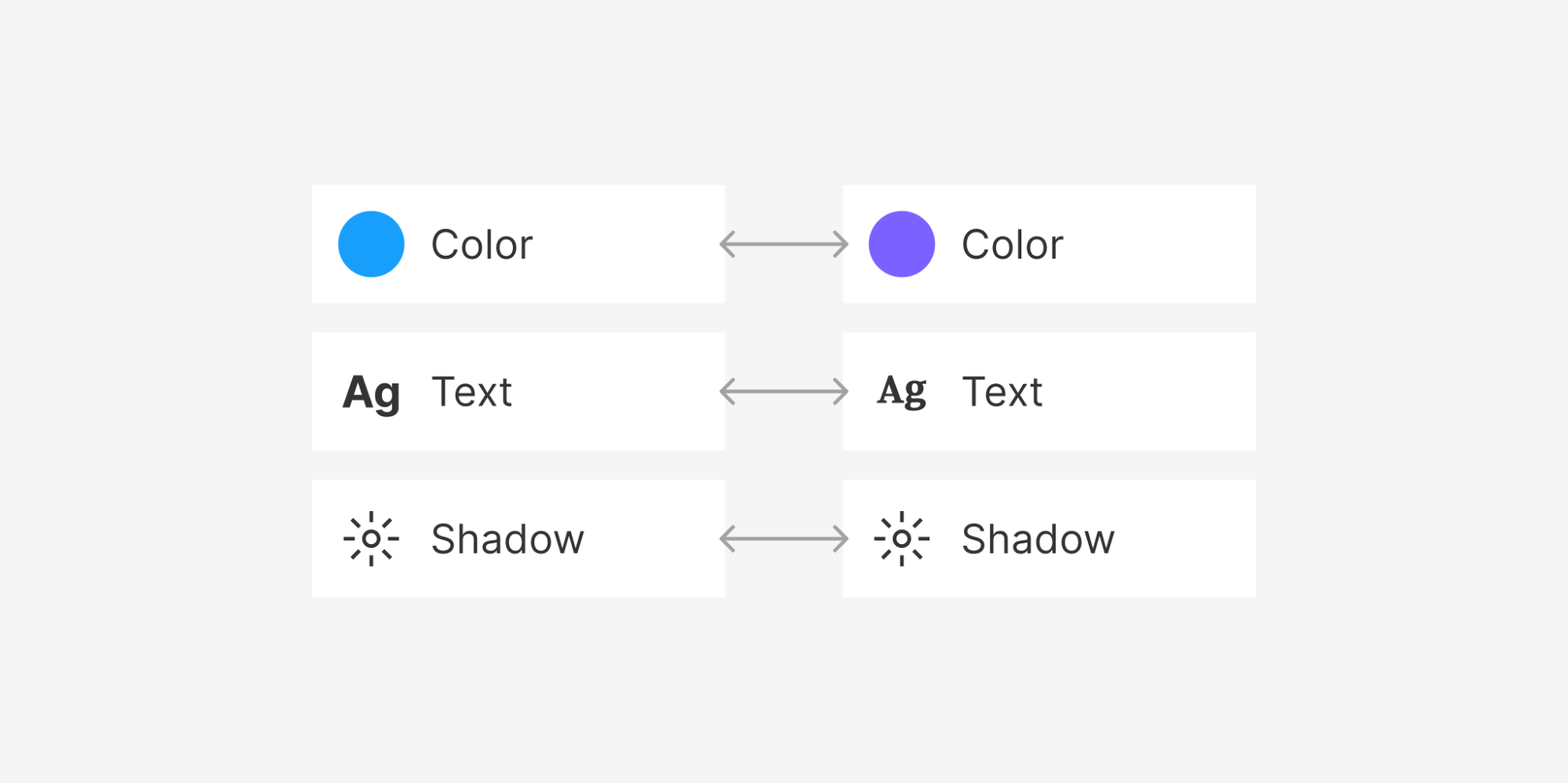Screen dimensions: 1568x784
Task: Select the right Text label
Action: [1002, 392]
